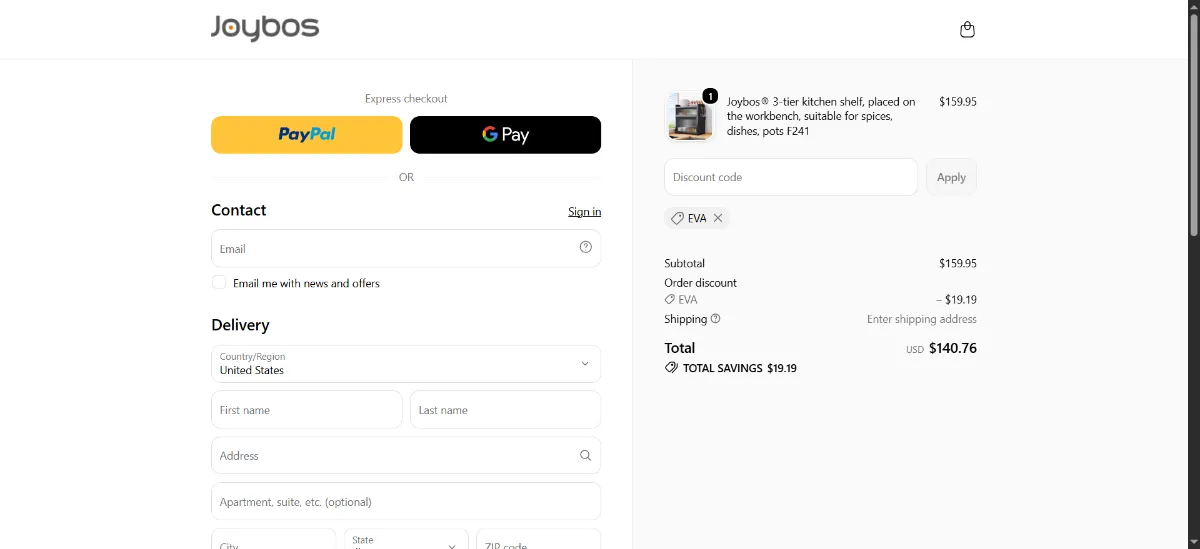Pay with PayPal express checkout

tap(307, 135)
